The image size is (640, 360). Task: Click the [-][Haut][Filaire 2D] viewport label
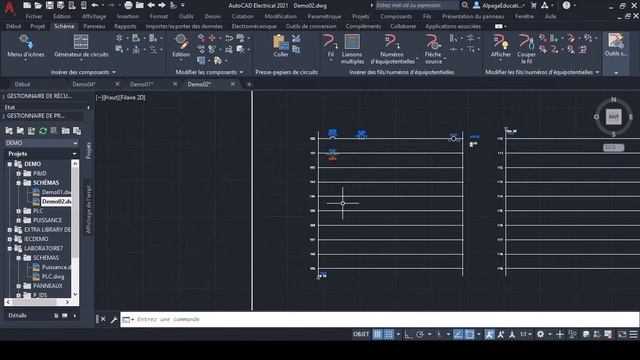click(x=120, y=98)
